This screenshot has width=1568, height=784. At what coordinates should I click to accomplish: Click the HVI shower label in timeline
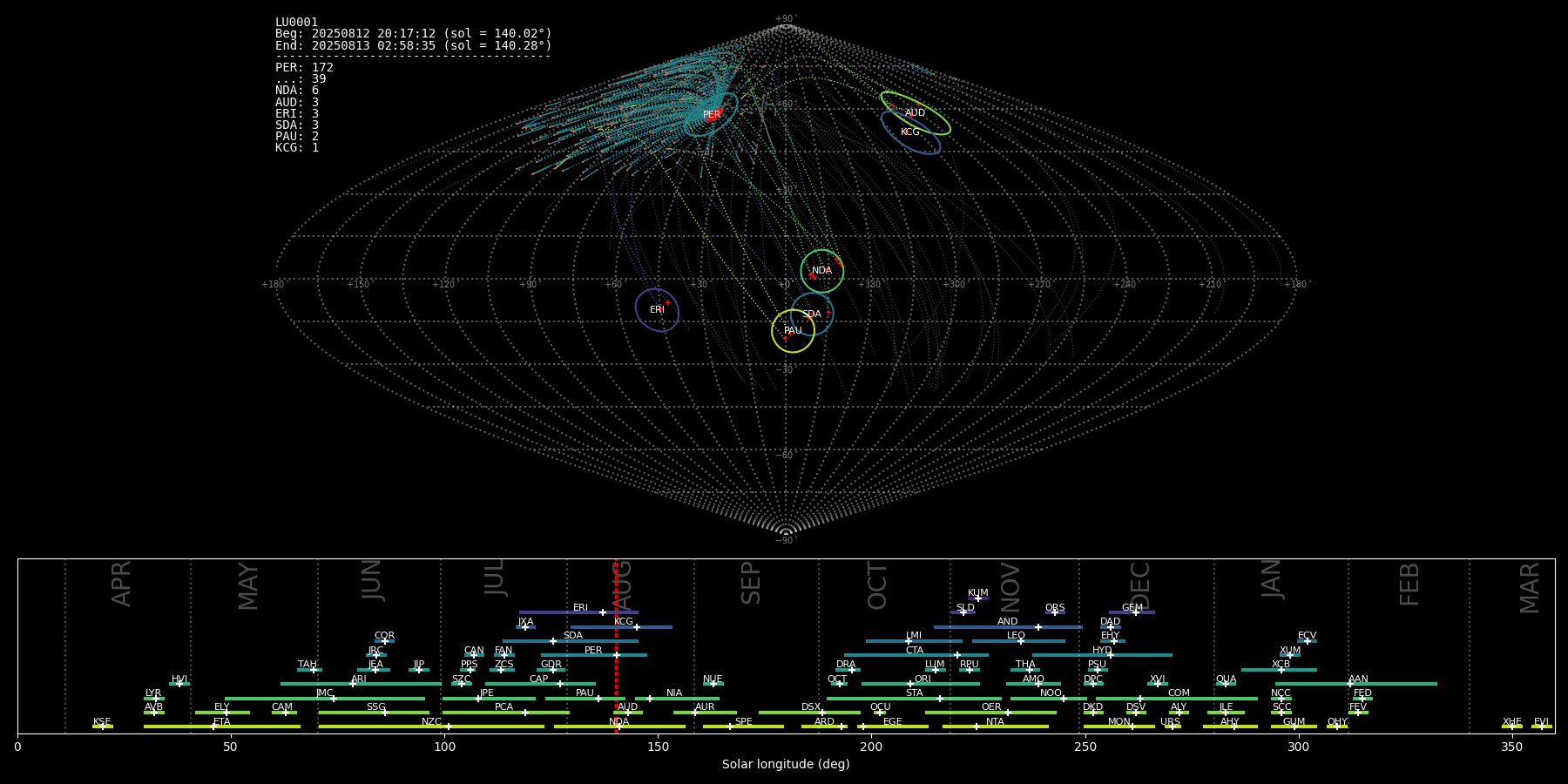[179, 679]
